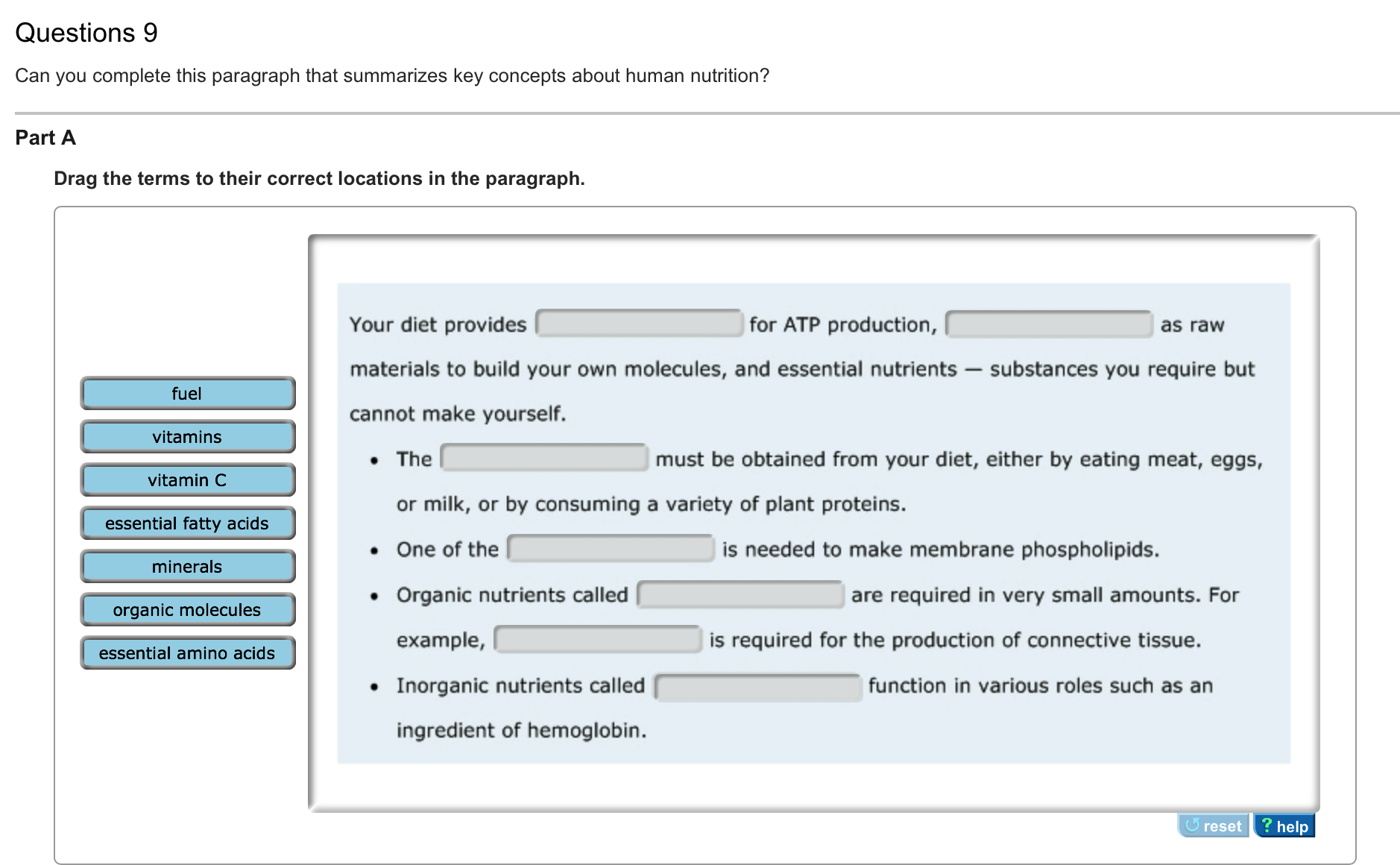Click the reset button
This screenshot has width=1400, height=865.
(1213, 825)
